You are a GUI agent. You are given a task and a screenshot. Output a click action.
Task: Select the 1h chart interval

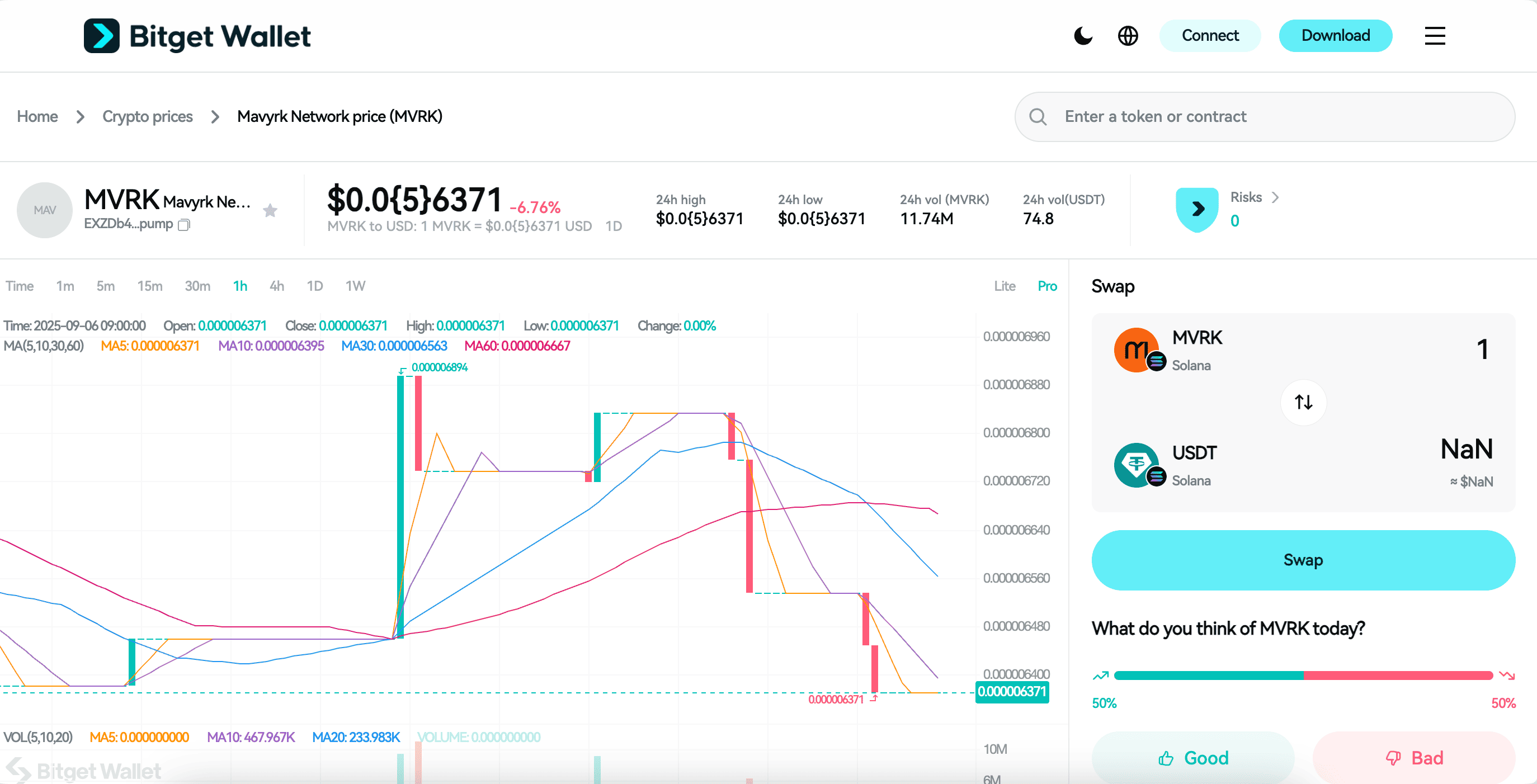240,286
